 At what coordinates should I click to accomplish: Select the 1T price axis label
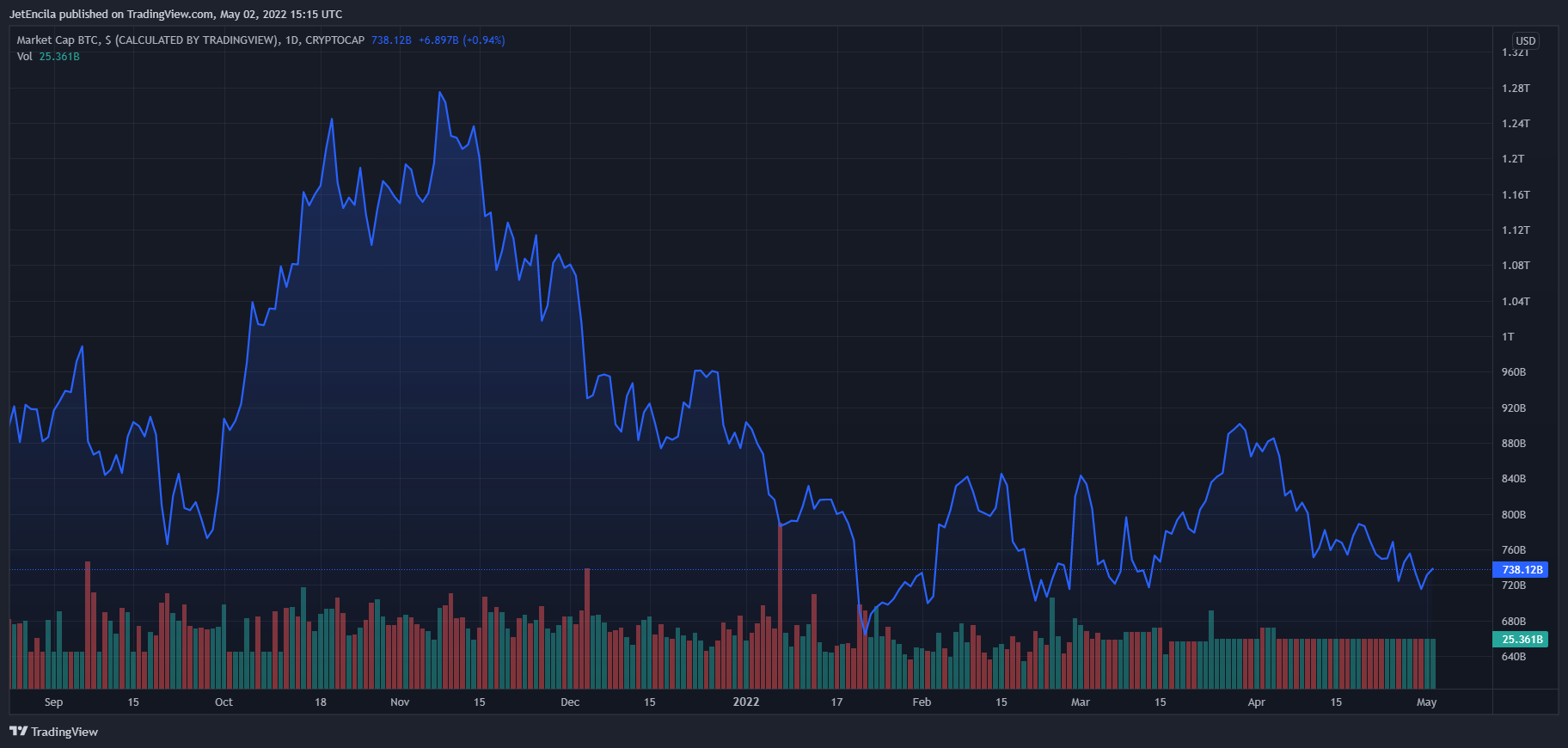click(1508, 337)
